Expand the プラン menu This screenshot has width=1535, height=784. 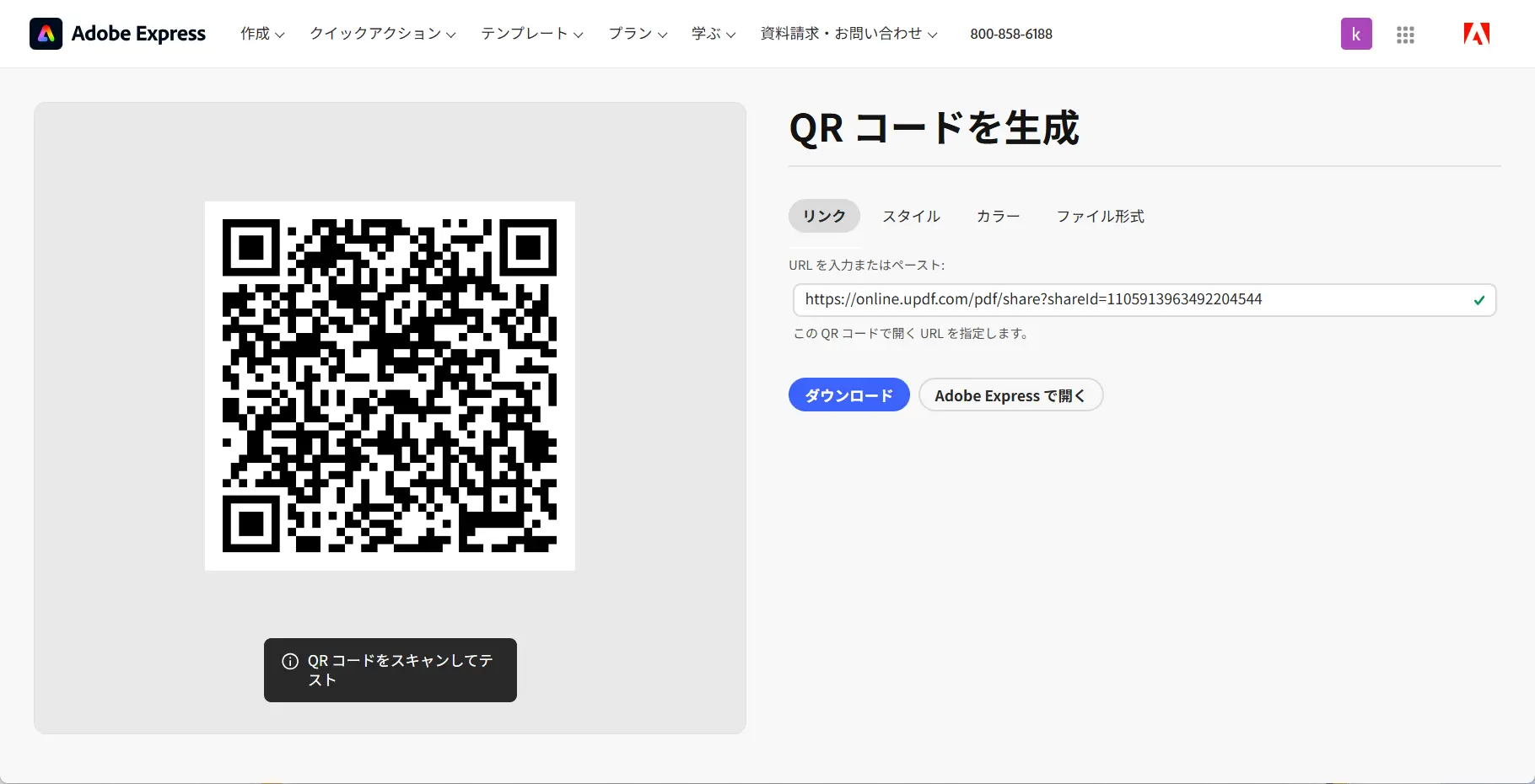pyautogui.click(x=638, y=34)
